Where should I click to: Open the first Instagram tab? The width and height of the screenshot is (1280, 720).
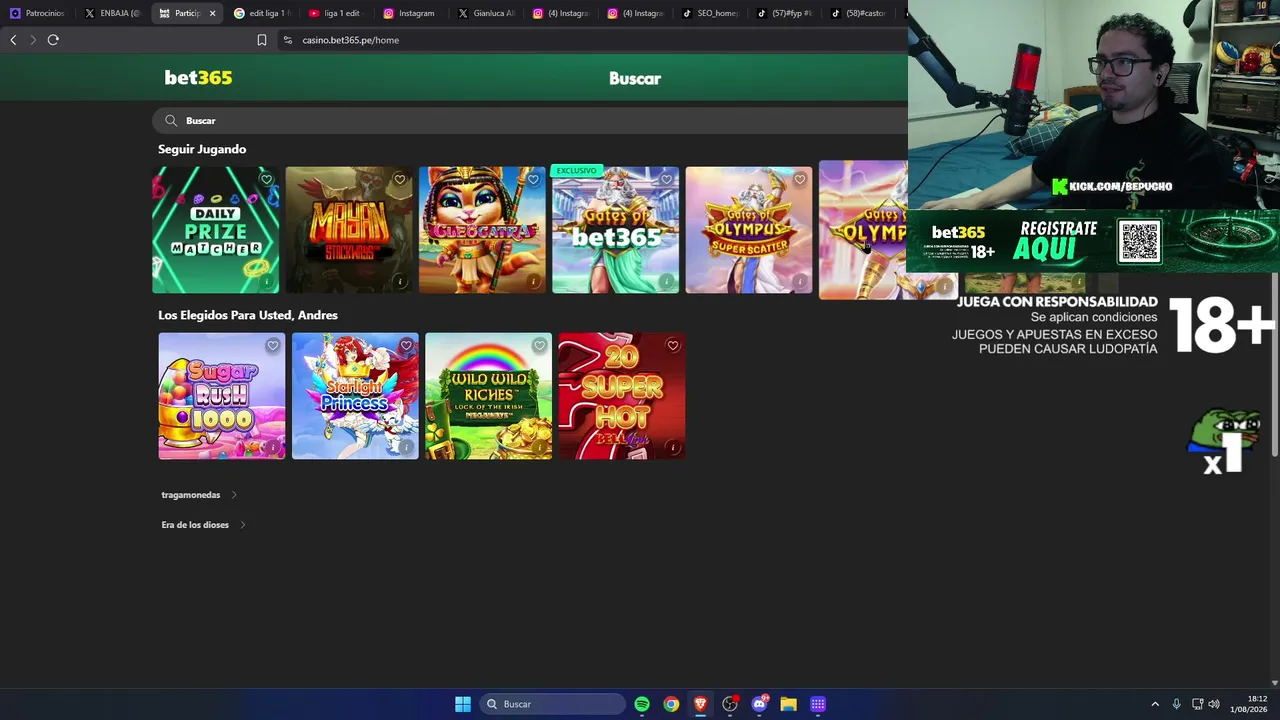[x=410, y=13]
